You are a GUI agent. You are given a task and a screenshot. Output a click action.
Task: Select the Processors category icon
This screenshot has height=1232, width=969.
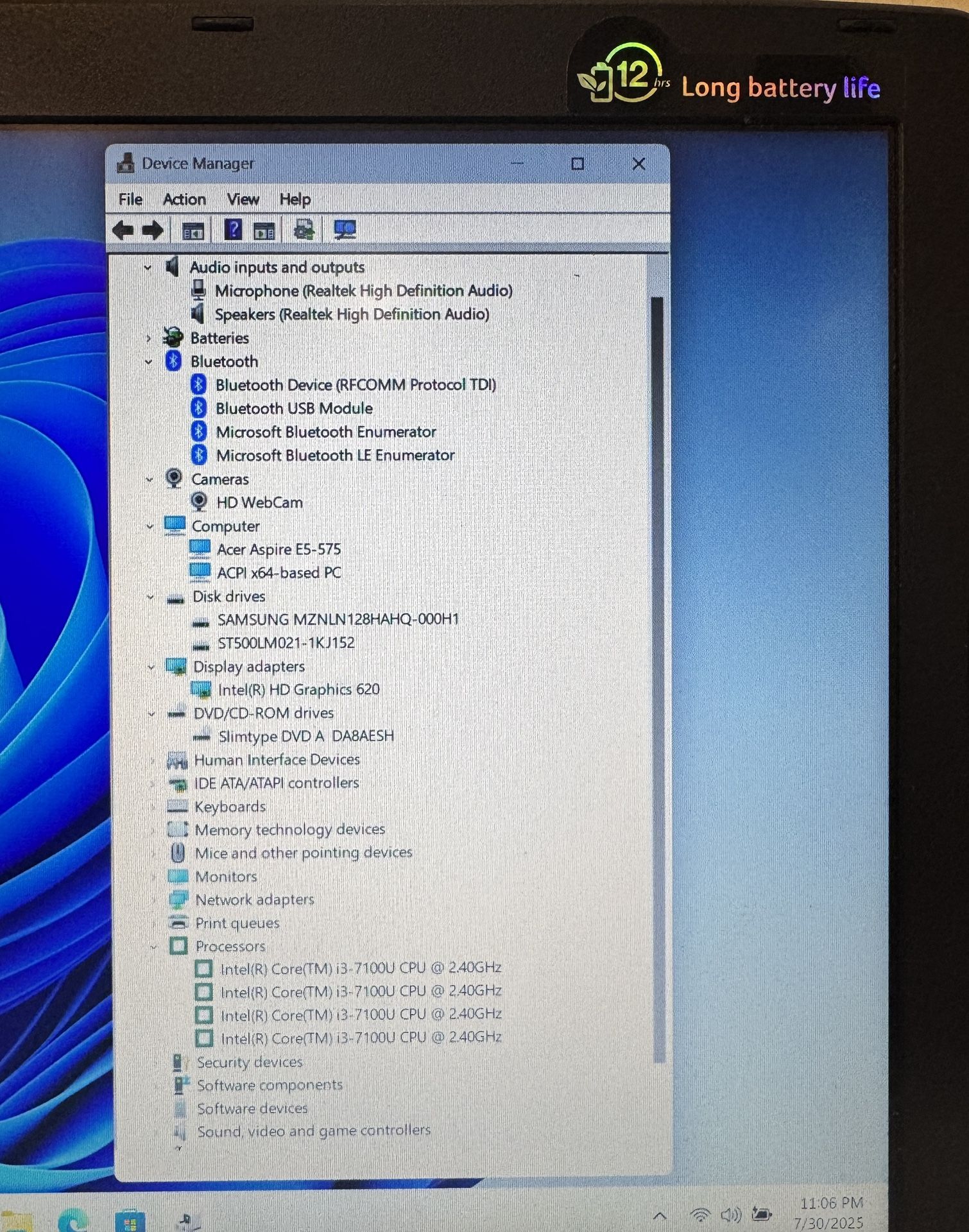(179, 946)
